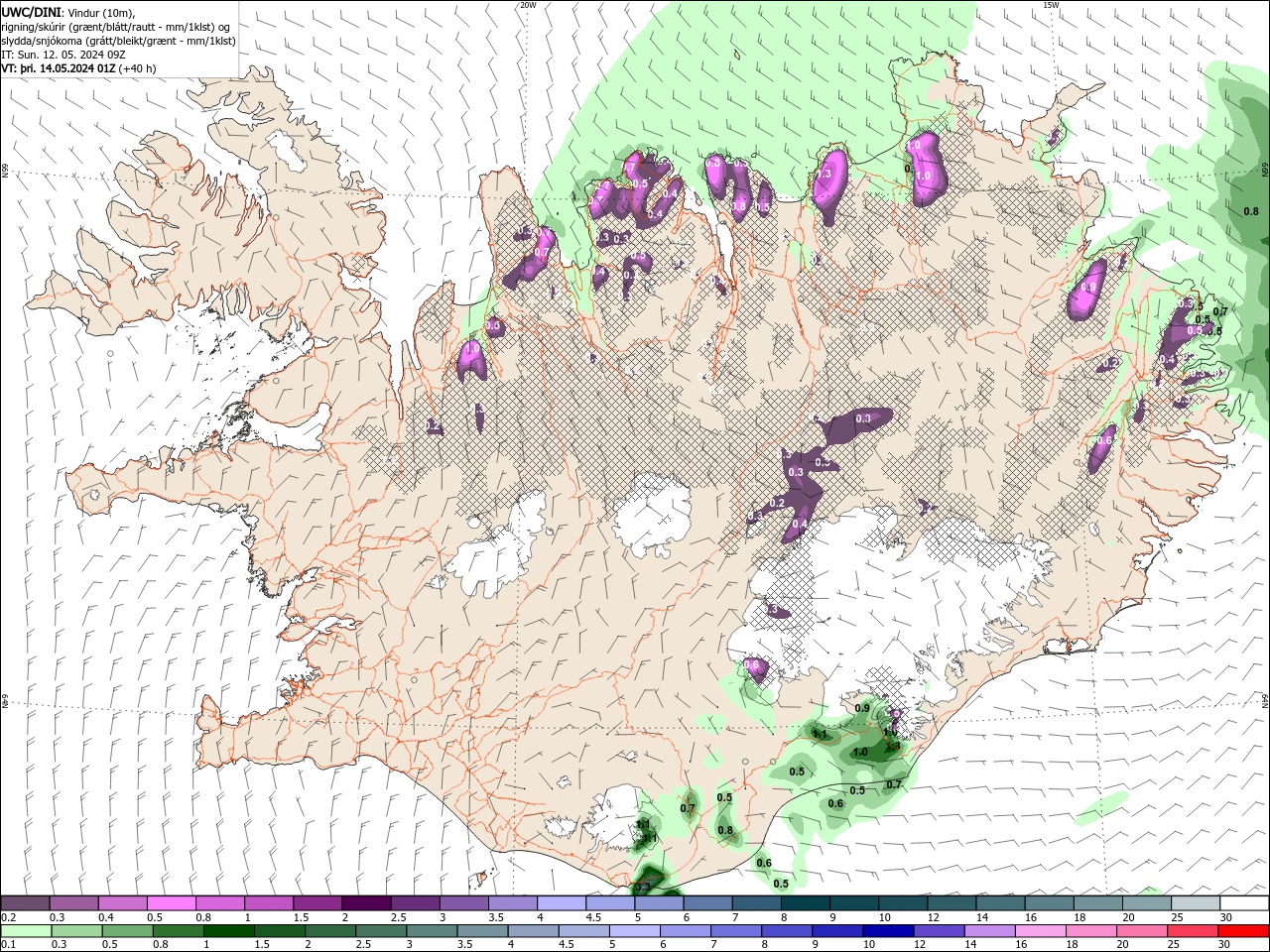Select the lower legend swatch between 7 and 8
This screenshot has width=1270, height=952.
point(736,931)
